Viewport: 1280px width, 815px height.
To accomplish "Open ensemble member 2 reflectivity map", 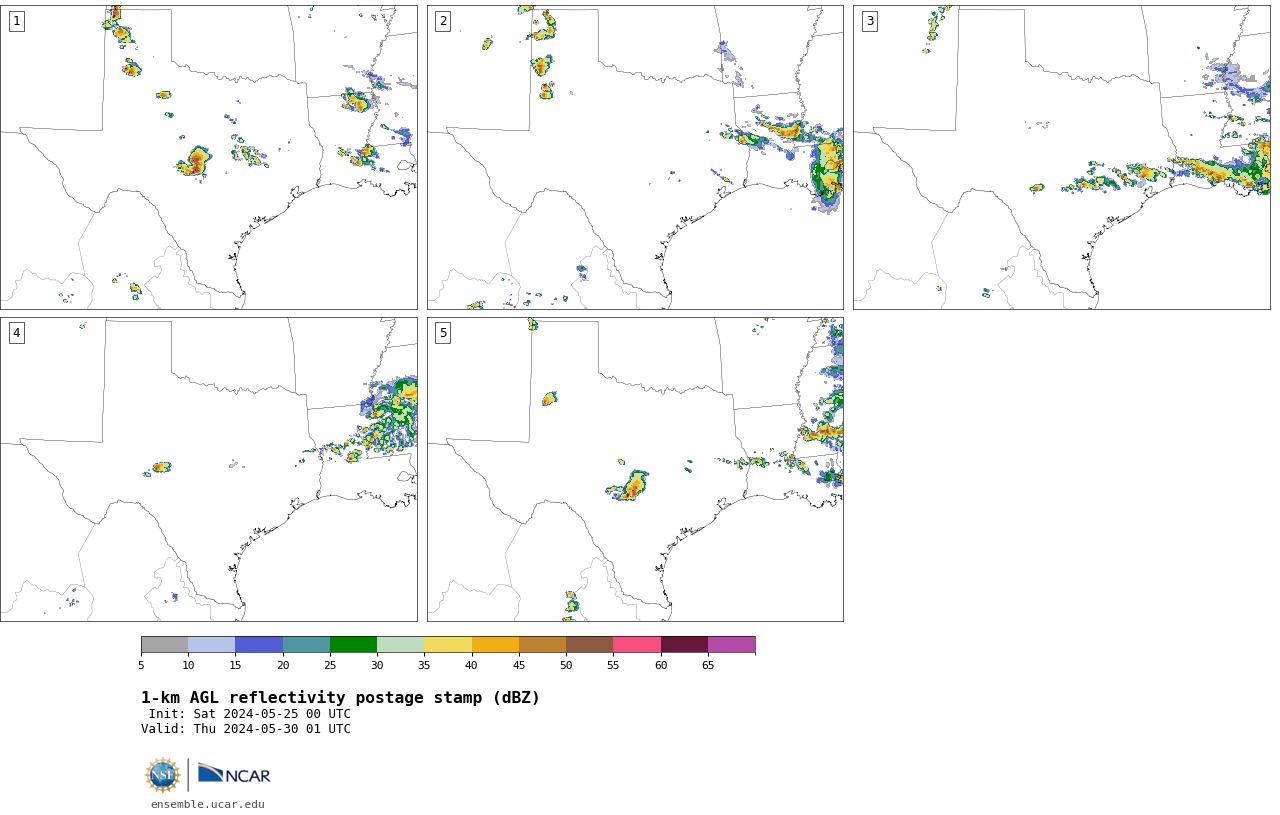I will tap(635, 157).
